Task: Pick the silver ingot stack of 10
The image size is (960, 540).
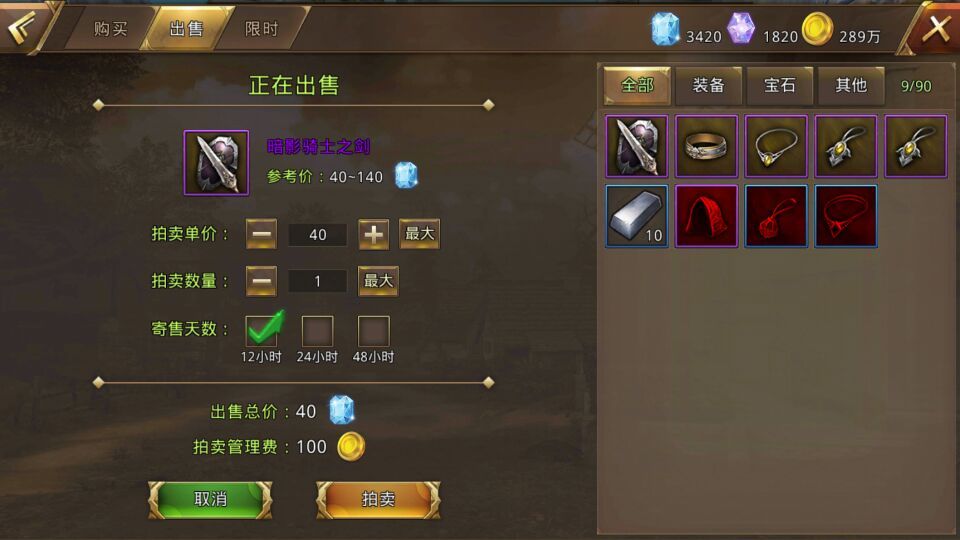Action: click(x=637, y=216)
